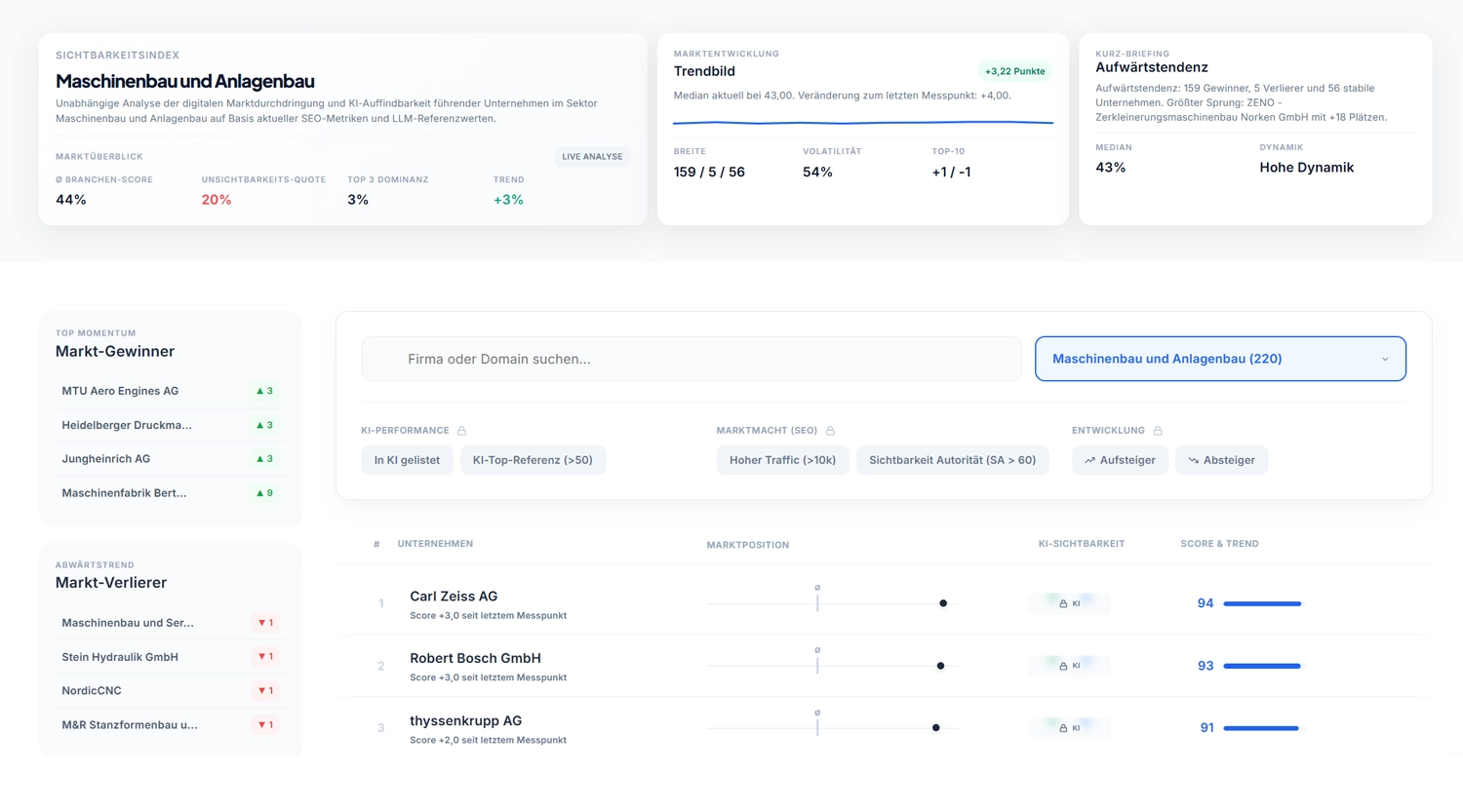Click the Live Analyse button
Screen dimensions: 1463x812
click(592, 157)
